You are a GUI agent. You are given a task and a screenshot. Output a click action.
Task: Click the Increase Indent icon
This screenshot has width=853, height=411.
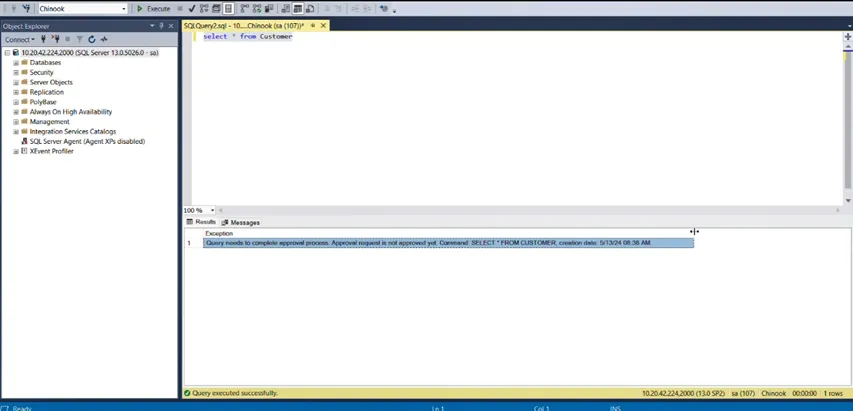click(x=367, y=9)
